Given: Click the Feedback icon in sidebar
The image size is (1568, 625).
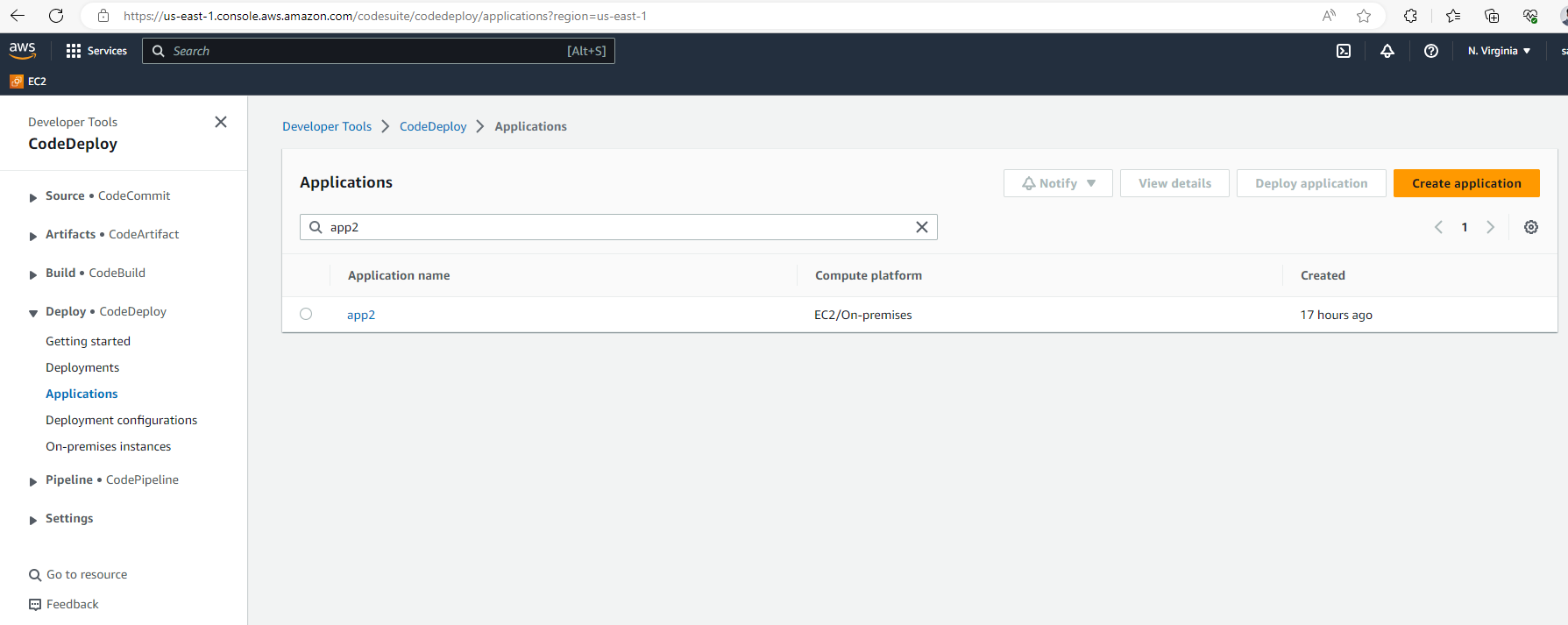Looking at the screenshot, I should click(x=35, y=605).
